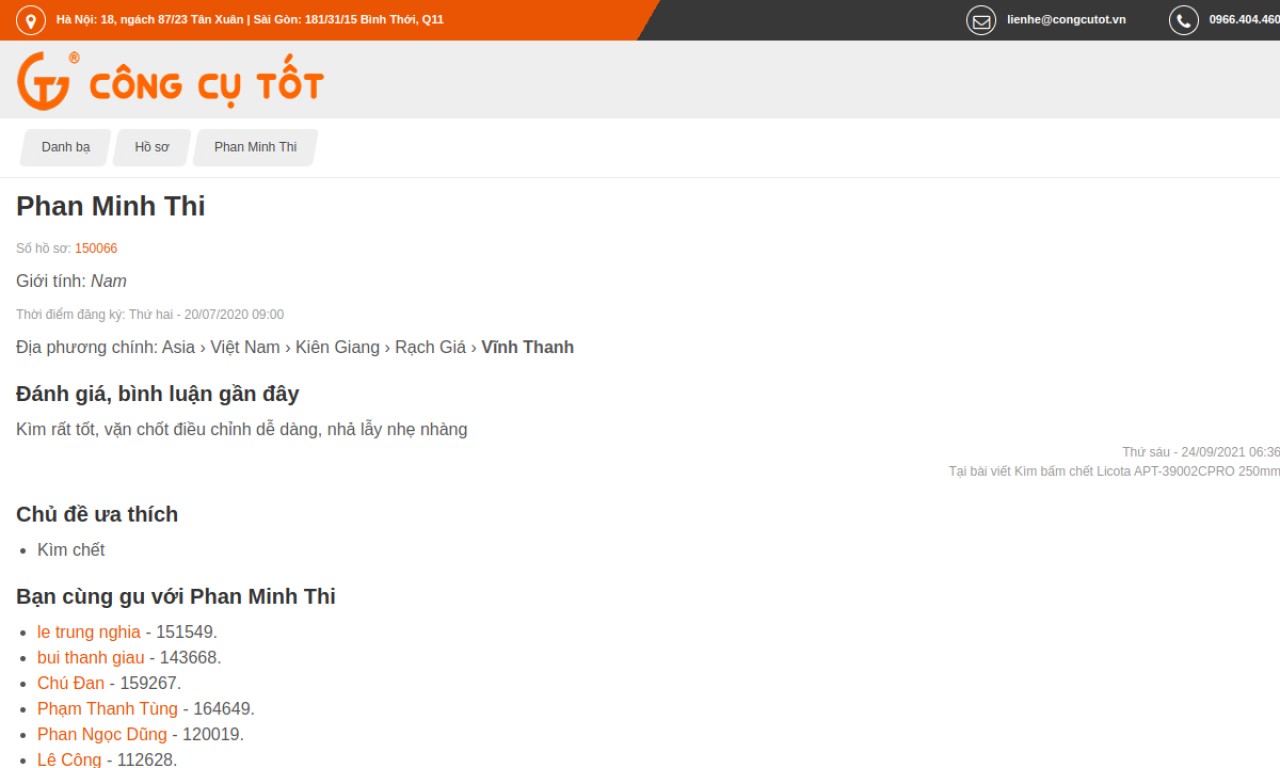This screenshot has height=768, width=1280.
Task: Click the email envelope icon
Action: pyautogui.click(x=981, y=20)
